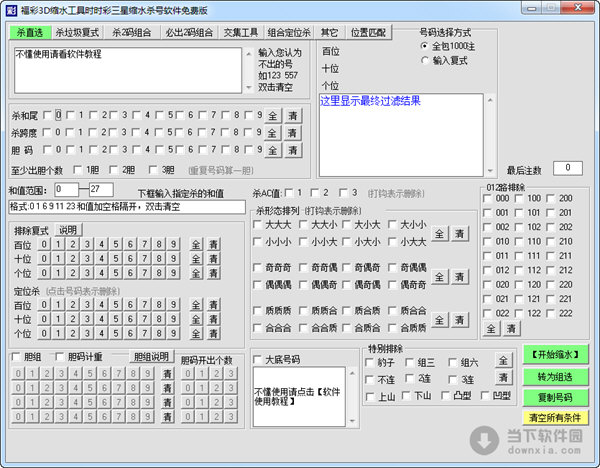Focus the 格式 和值 input box
The height and width of the screenshot is (468, 600).
click(127, 207)
